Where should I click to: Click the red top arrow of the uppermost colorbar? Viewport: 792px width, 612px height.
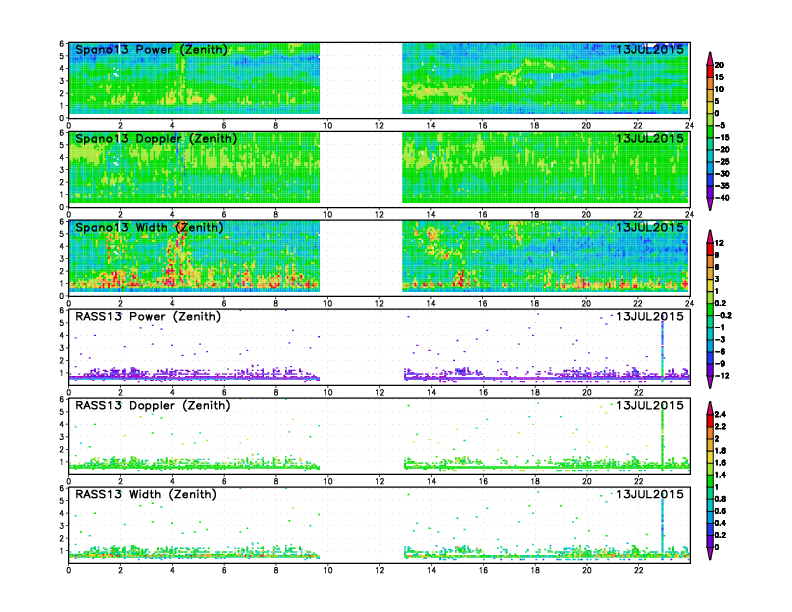pos(710,55)
